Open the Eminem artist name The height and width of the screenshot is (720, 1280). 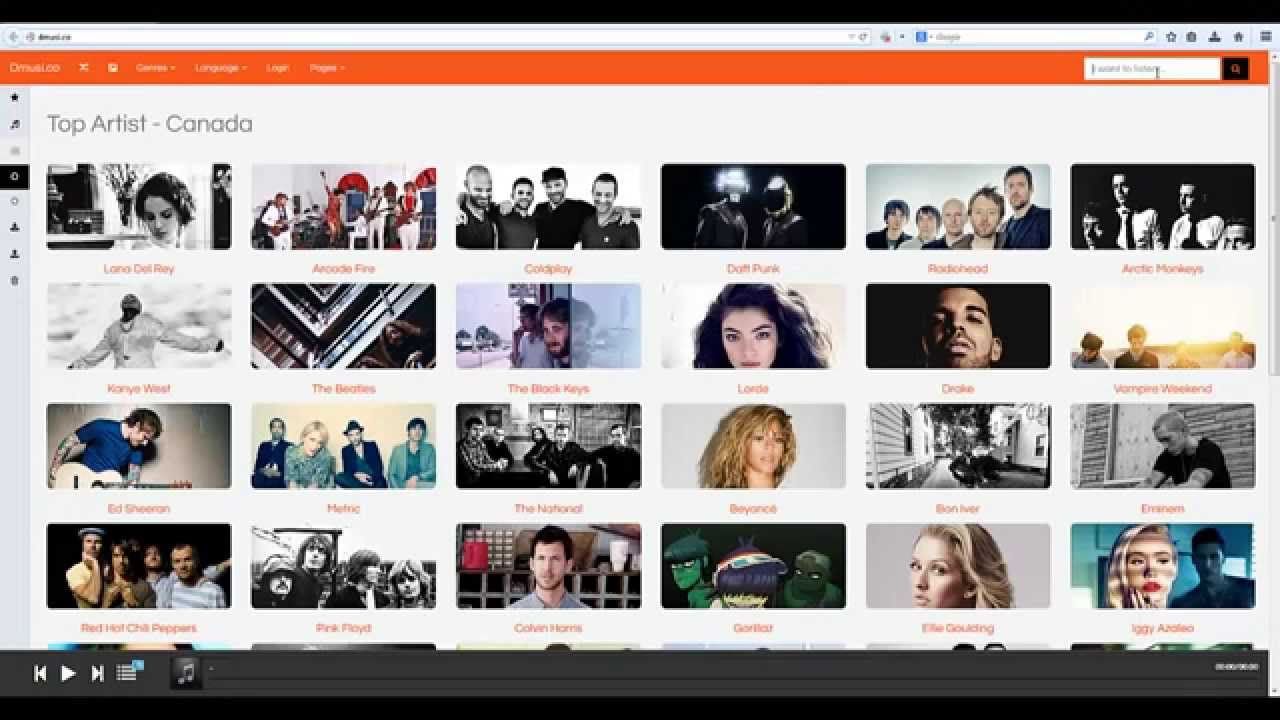pyautogui.click(x=1162, y=509)
